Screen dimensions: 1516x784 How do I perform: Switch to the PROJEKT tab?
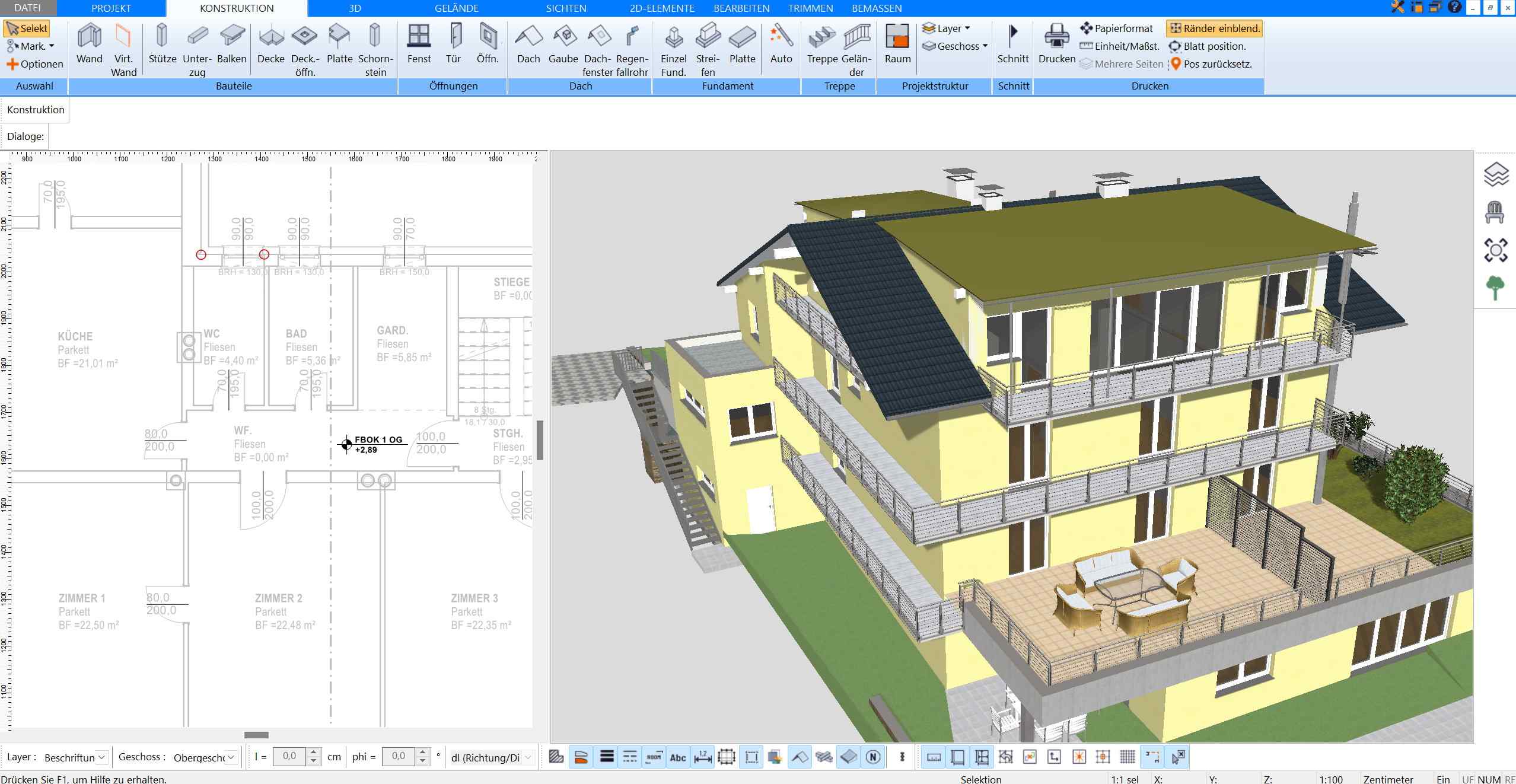pyautogui.click(x=112, y=8)
